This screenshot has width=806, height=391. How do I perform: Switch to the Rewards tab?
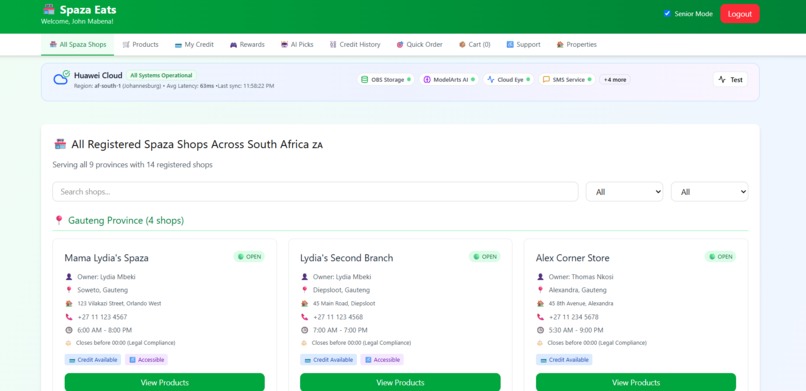[x=247, y=45]
